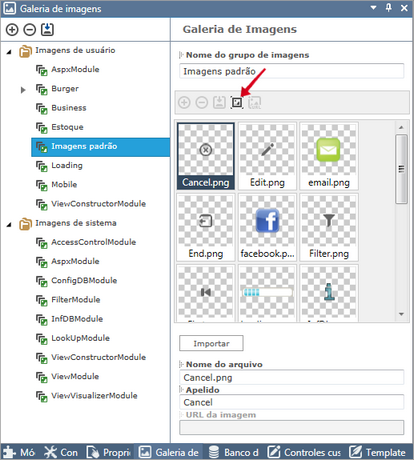Click the resize image icon marked by arrow

pos(237,102)
